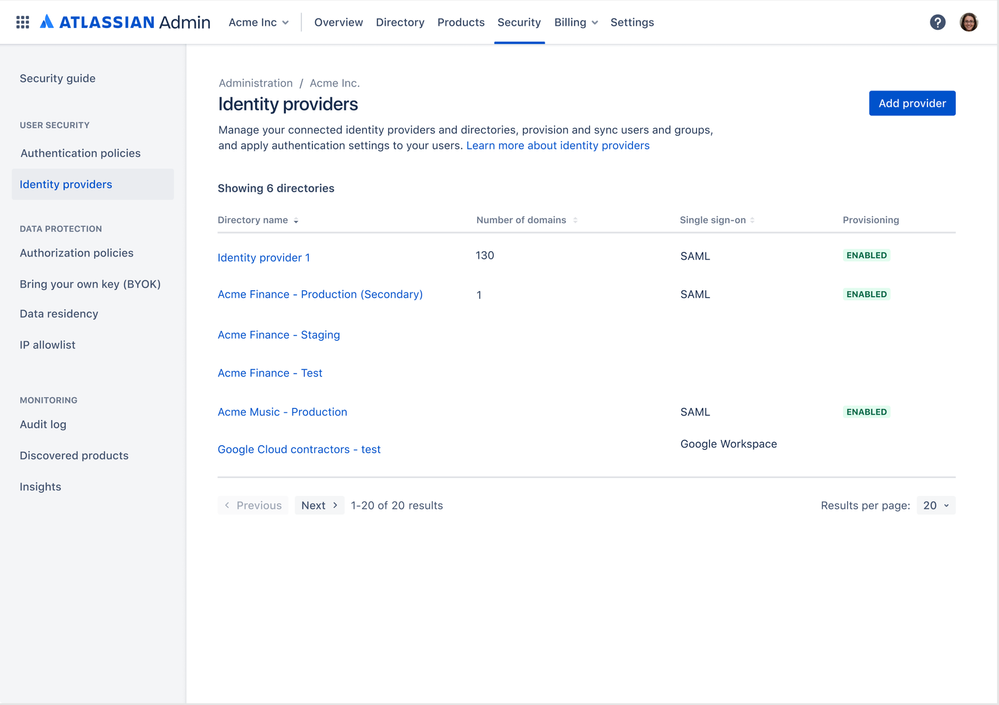The image size is (999, 705).
Task: Open Audit log in the sidebar
Action: point(43,425)
